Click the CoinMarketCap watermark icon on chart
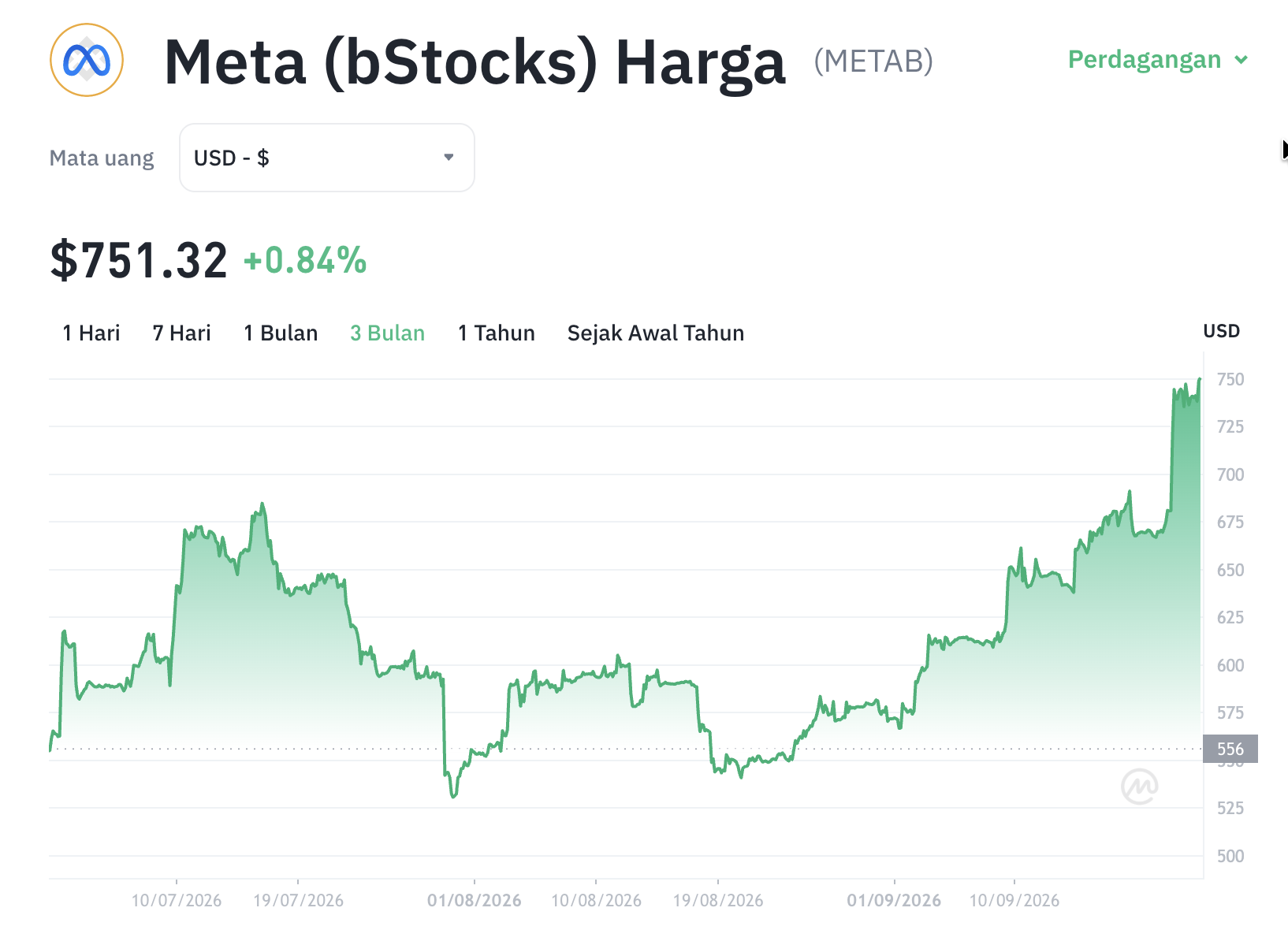The height and width of the screenshot is (930, 1288). [x=1140, y=786]
